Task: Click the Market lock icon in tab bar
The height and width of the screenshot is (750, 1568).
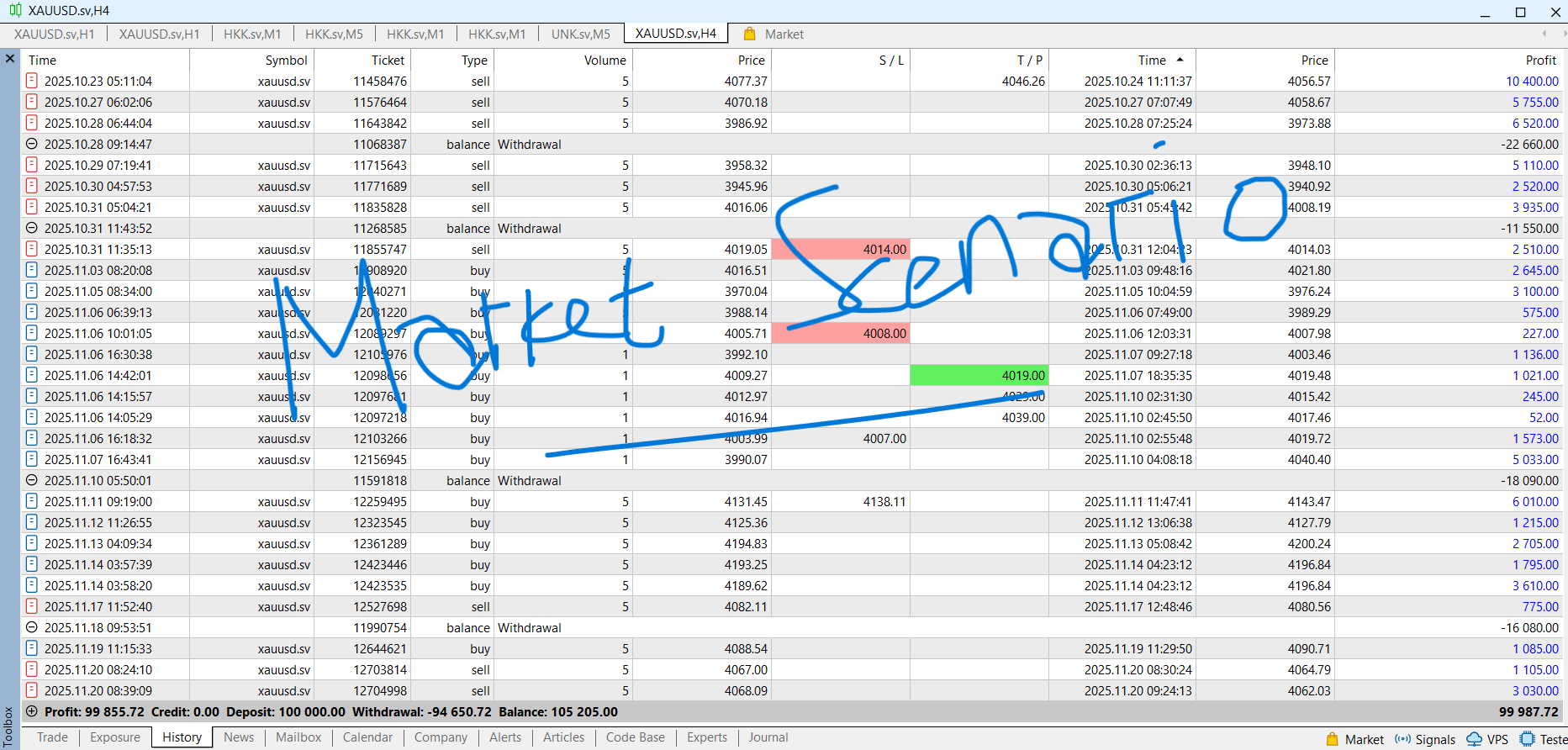Action: pos(749,34)
